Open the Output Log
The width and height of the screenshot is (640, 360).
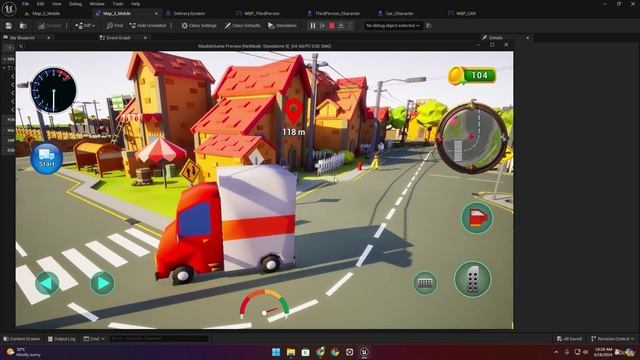tap(62, 339)
